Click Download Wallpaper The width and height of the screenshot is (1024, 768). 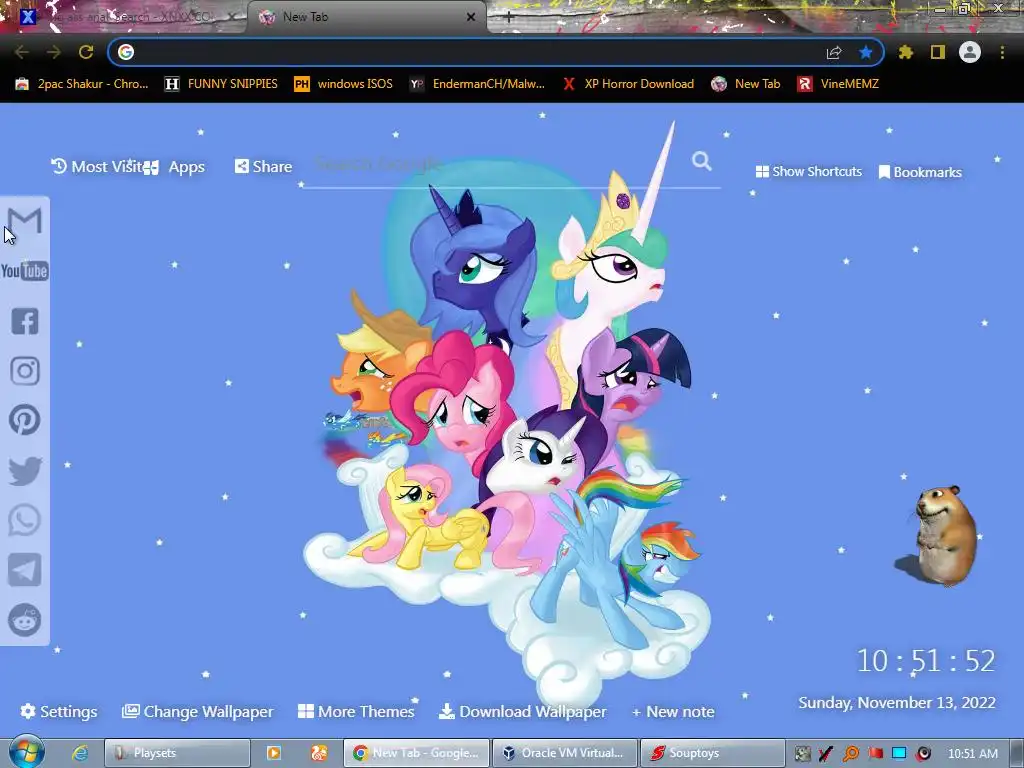click(x=522, y=711)
